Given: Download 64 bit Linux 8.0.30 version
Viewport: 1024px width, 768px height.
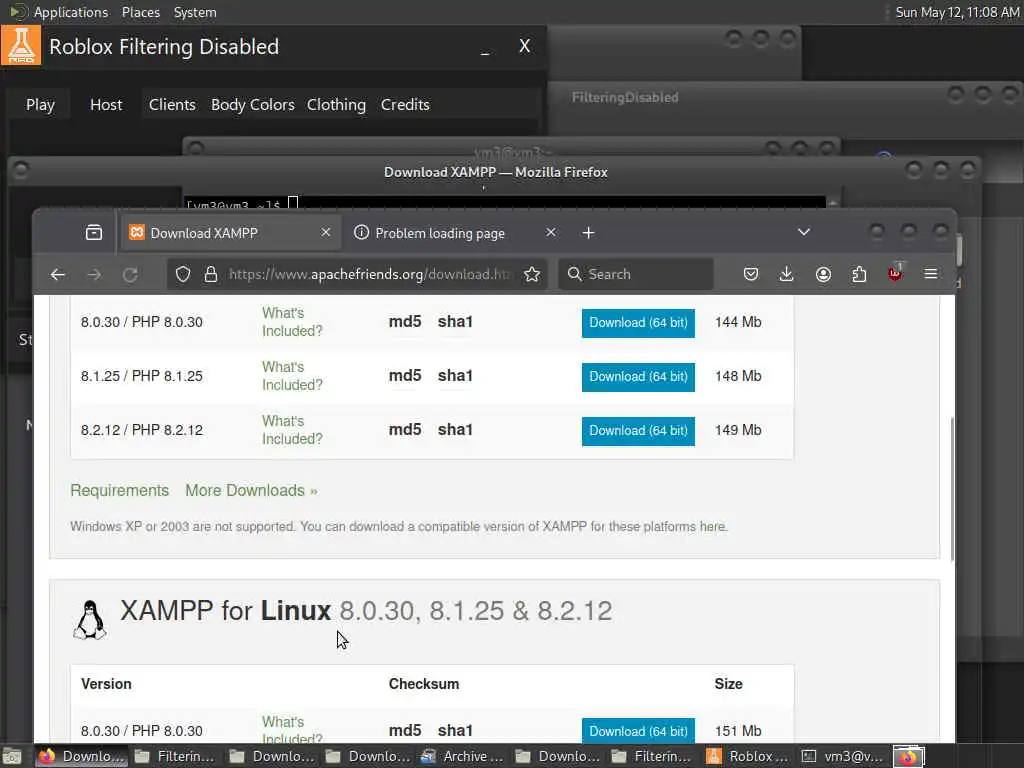Looking at the screenshot, I should [x=638, y=731].
